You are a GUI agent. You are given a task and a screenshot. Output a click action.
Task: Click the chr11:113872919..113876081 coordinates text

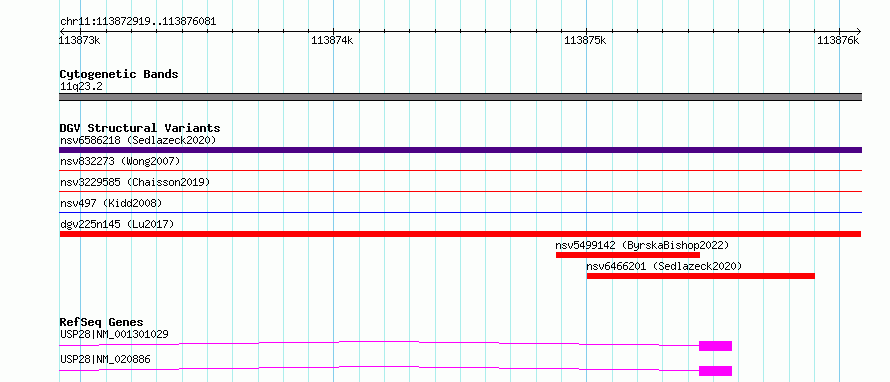[138, 22]
